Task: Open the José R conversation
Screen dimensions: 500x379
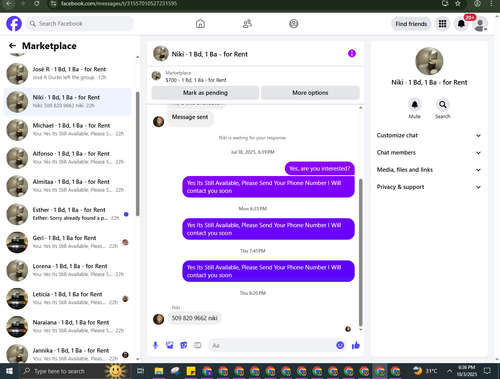Action: 67,73
